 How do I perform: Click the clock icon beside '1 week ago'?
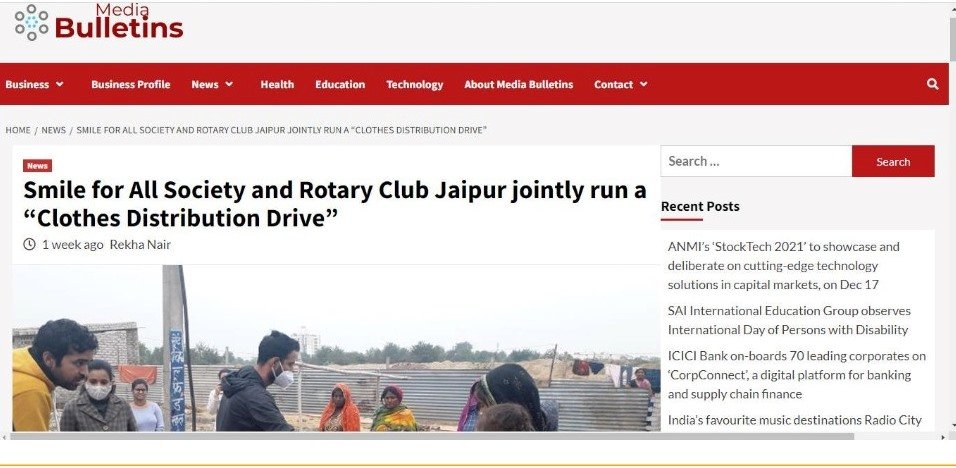29,244
